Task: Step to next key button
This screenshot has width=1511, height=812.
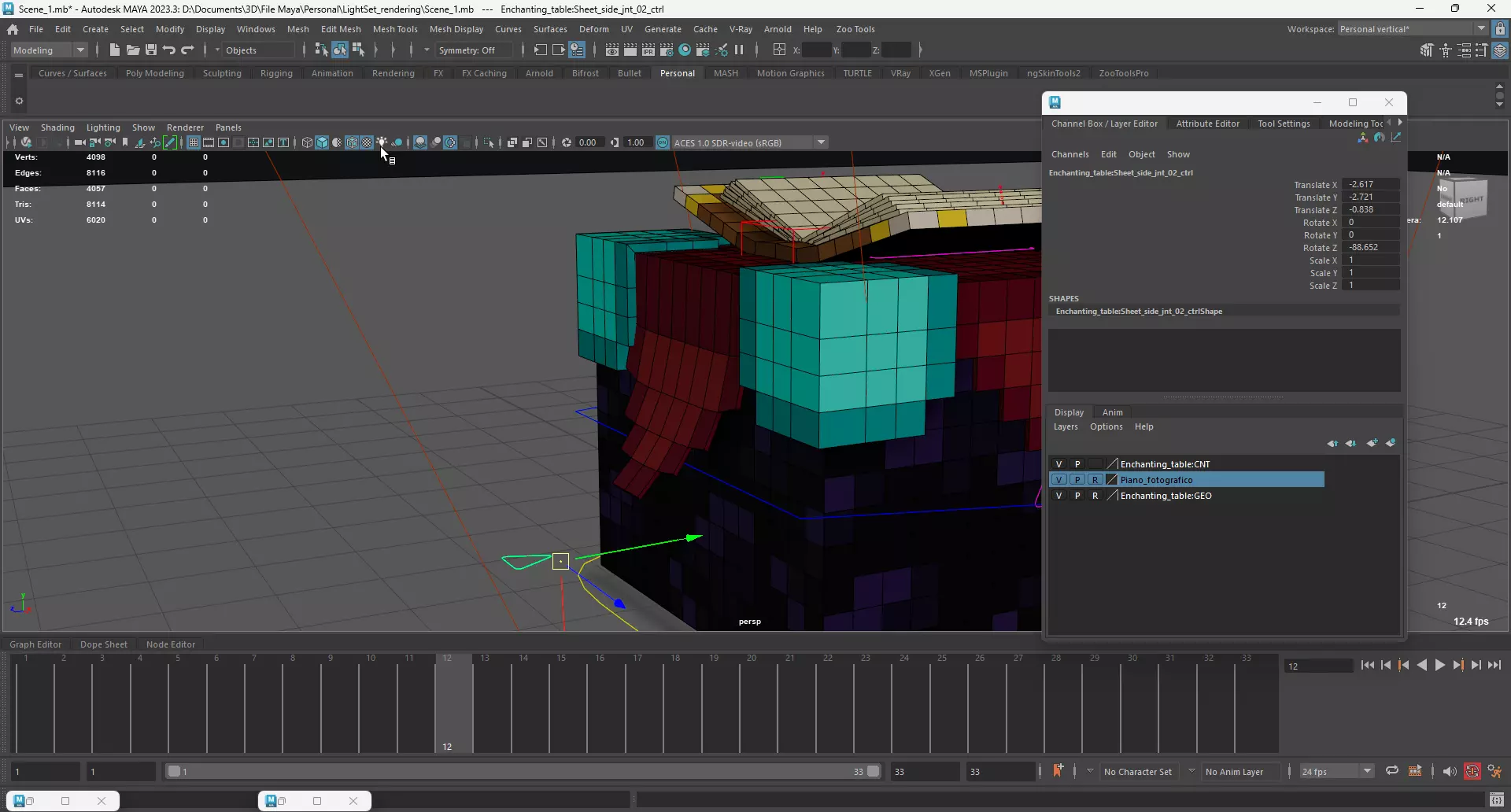Action: (1457, 665)
